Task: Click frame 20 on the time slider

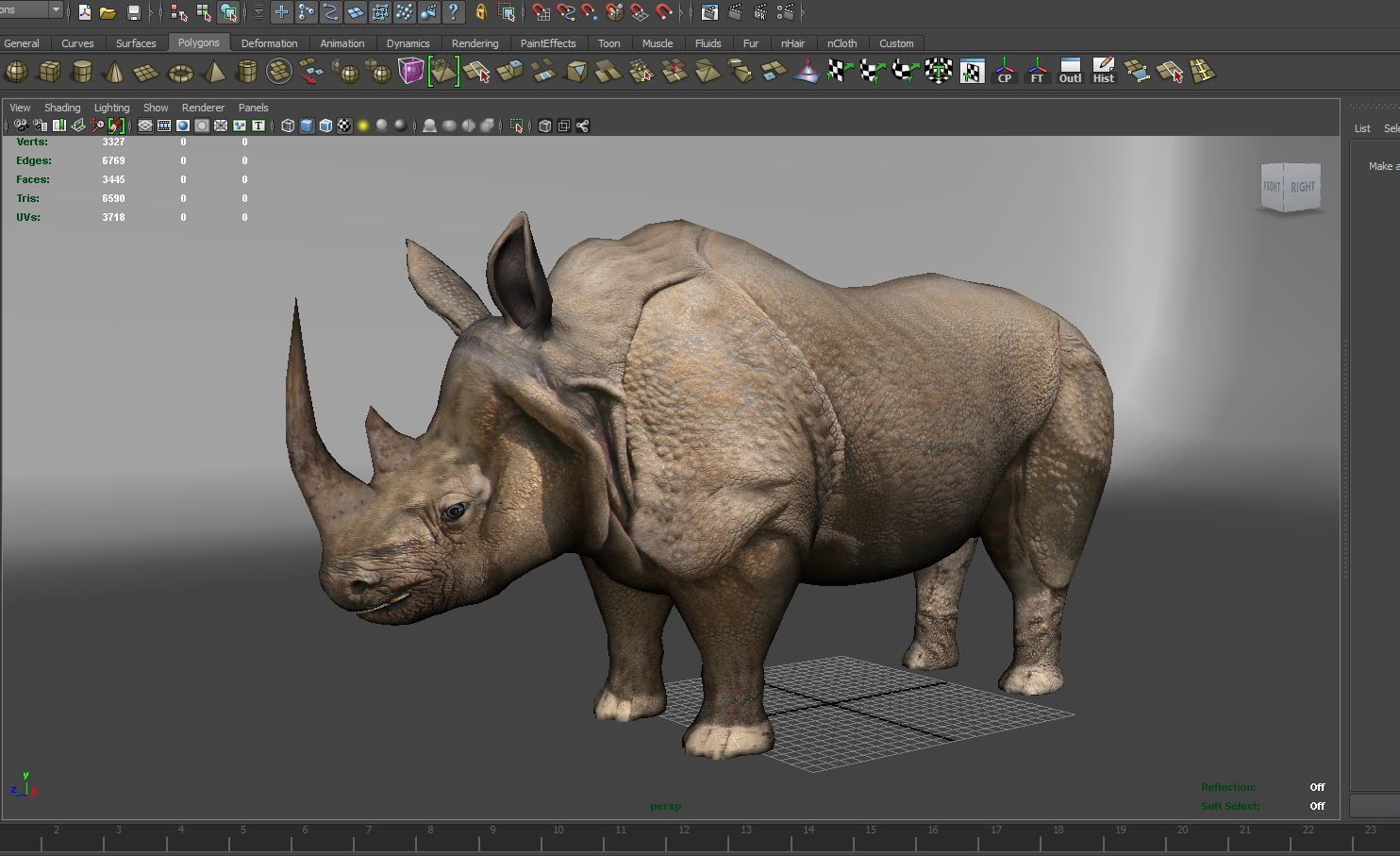Action: [x=1182, y=831]
